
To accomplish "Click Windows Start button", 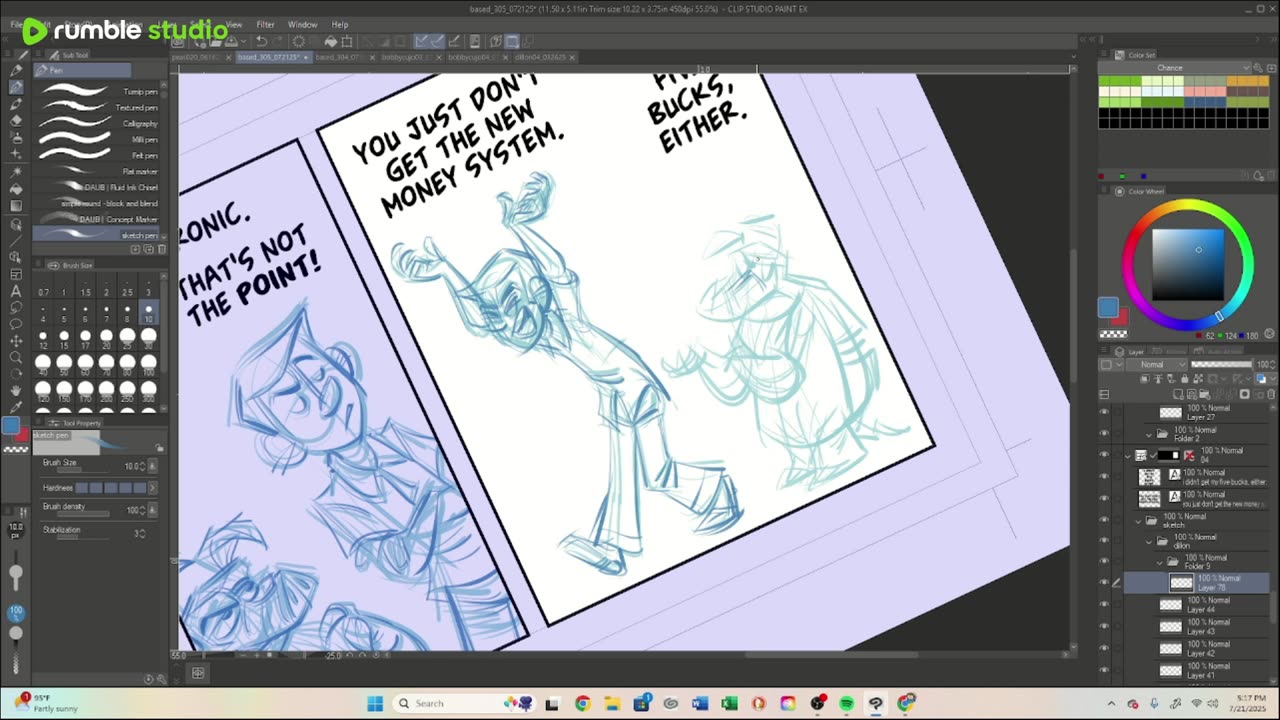I will tap(375, 703).
